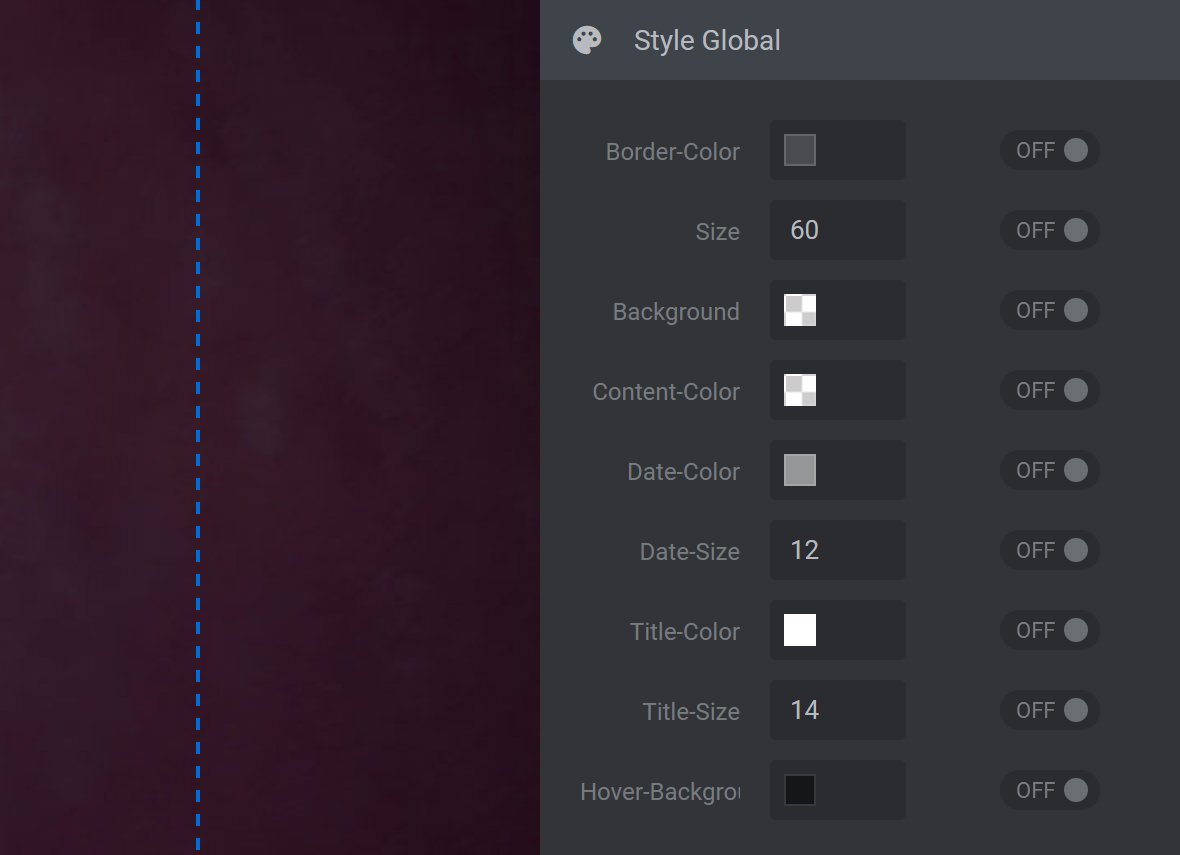The image size is (1180, 855).
Task: Click the Size label
Action: (717, 232)
